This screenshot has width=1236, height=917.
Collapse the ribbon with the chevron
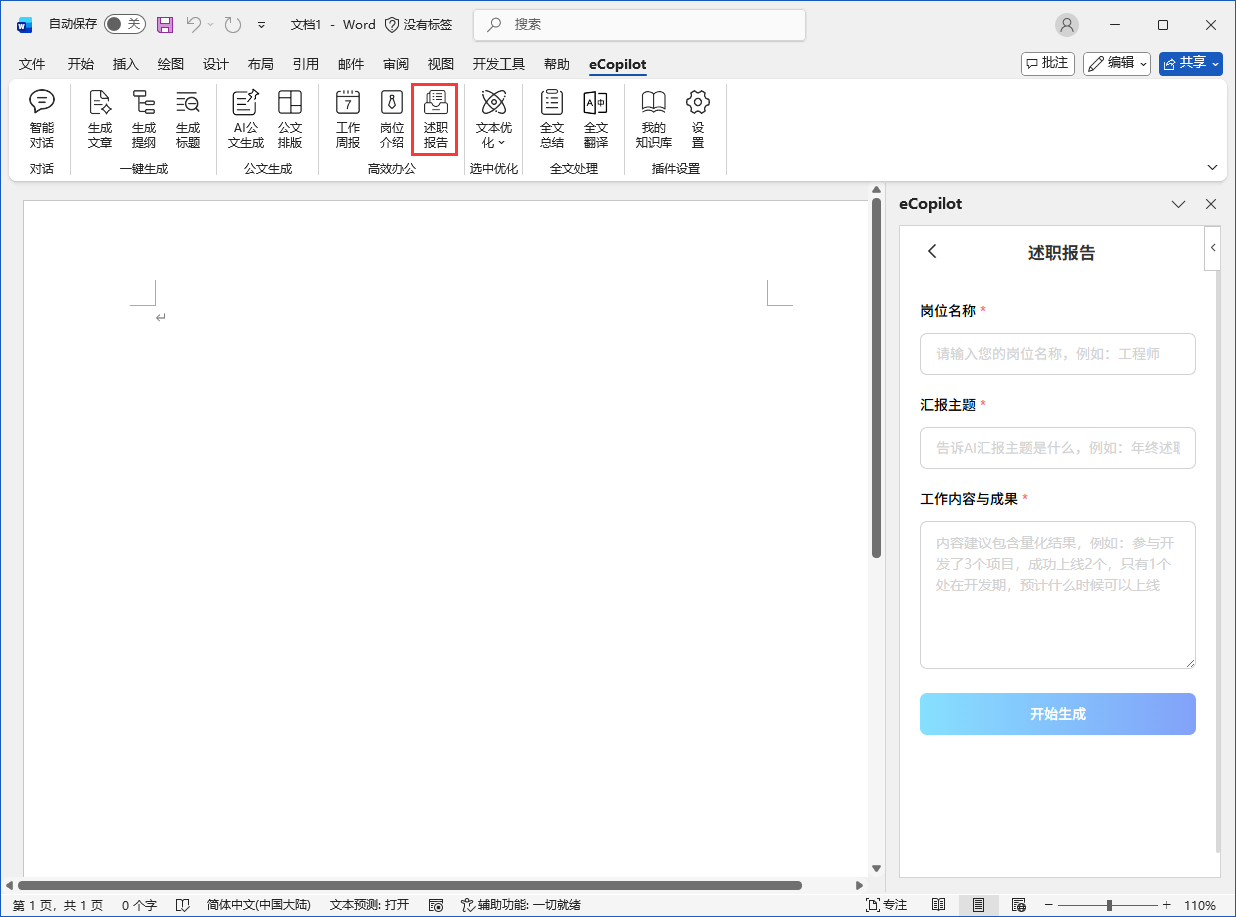coord(1213,167)
